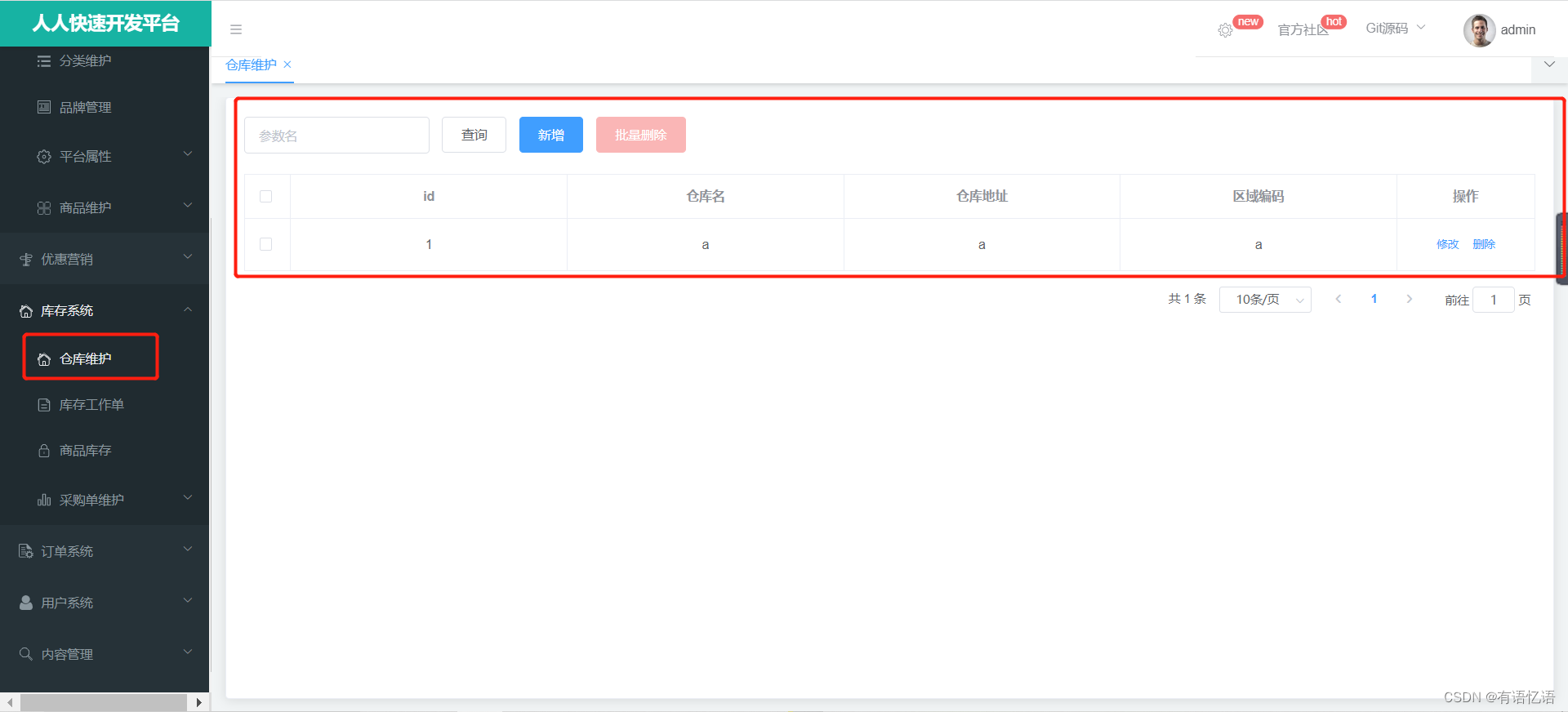This screenshot has width=1568, height=712.
Task: Focus the 前往 page number input
Action: 1494,300
